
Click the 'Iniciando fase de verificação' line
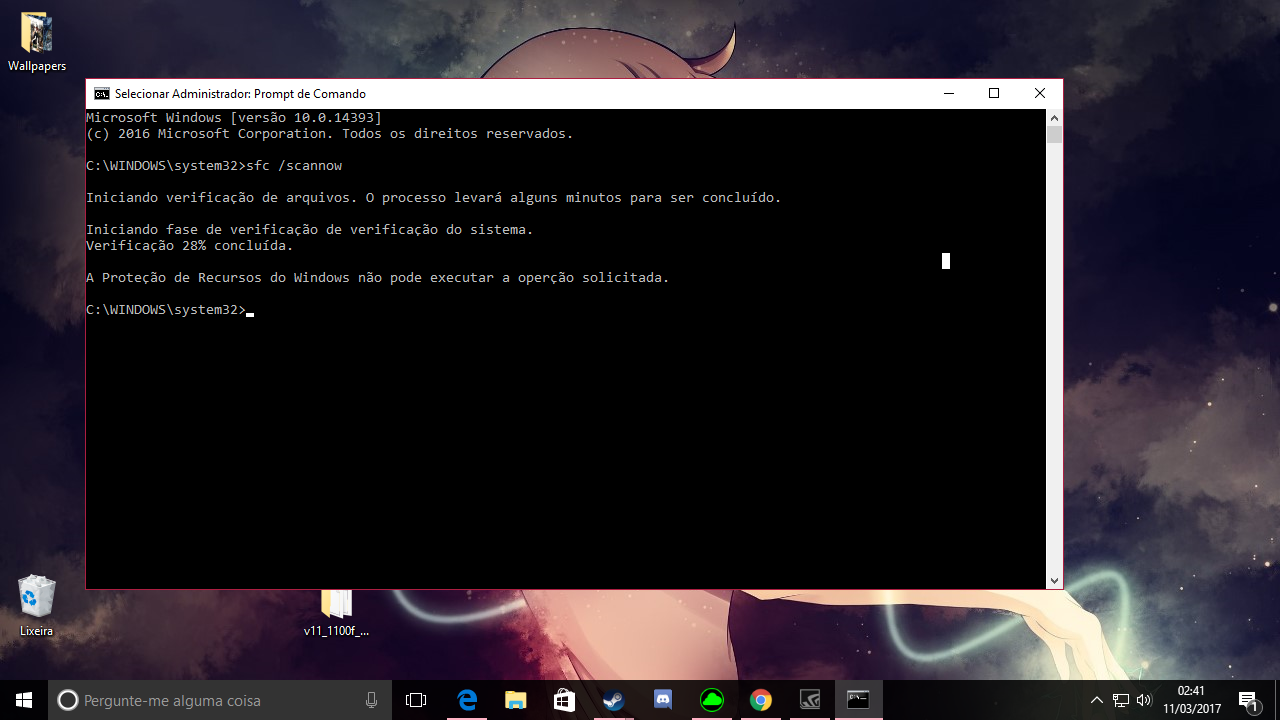pos(310,230)
